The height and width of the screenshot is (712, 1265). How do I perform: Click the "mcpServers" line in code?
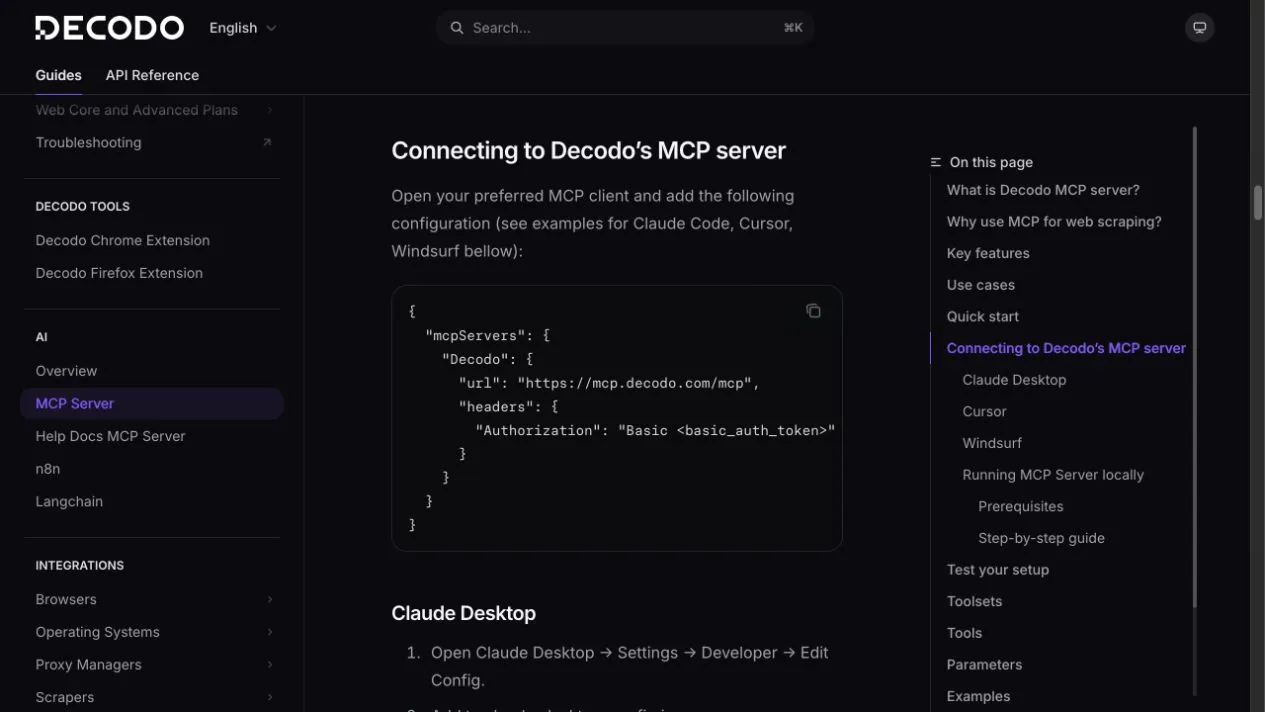tap(488, 336)
